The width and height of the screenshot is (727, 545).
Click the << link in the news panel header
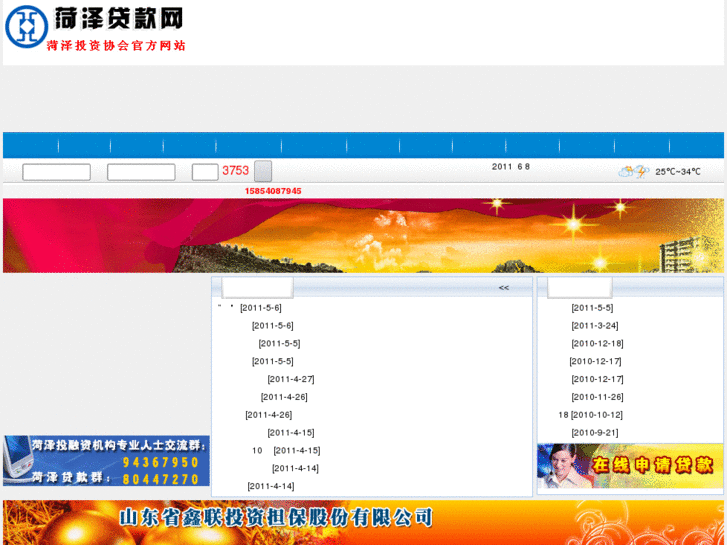(504, 288)
